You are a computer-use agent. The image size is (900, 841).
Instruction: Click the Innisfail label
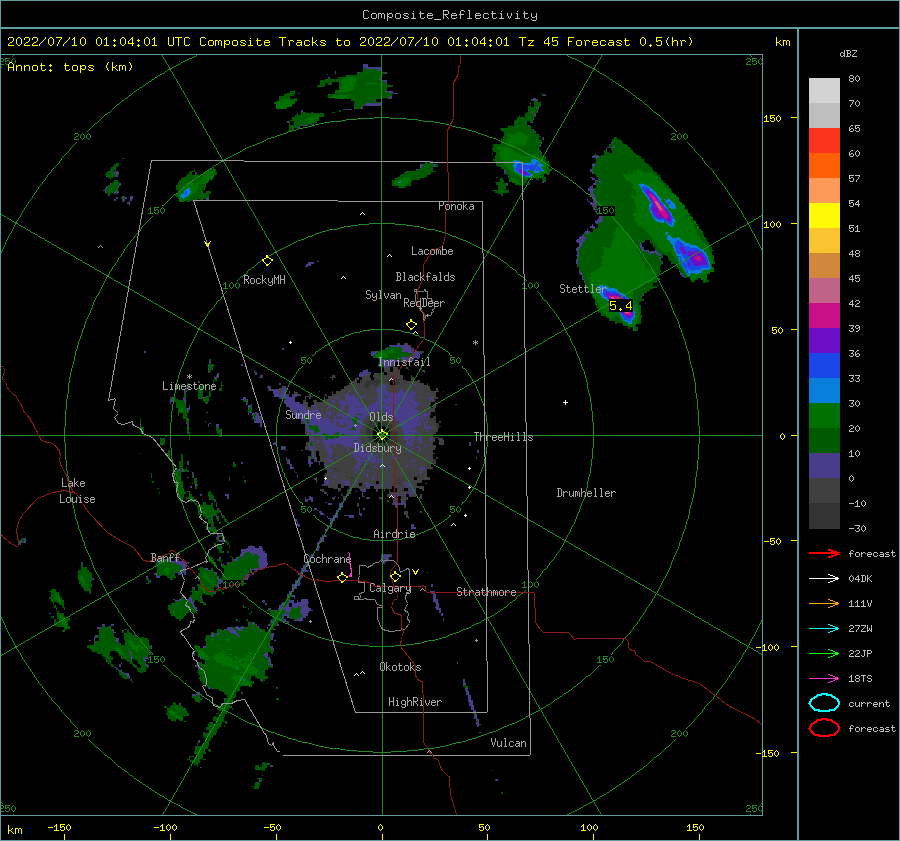coord(404,362)
